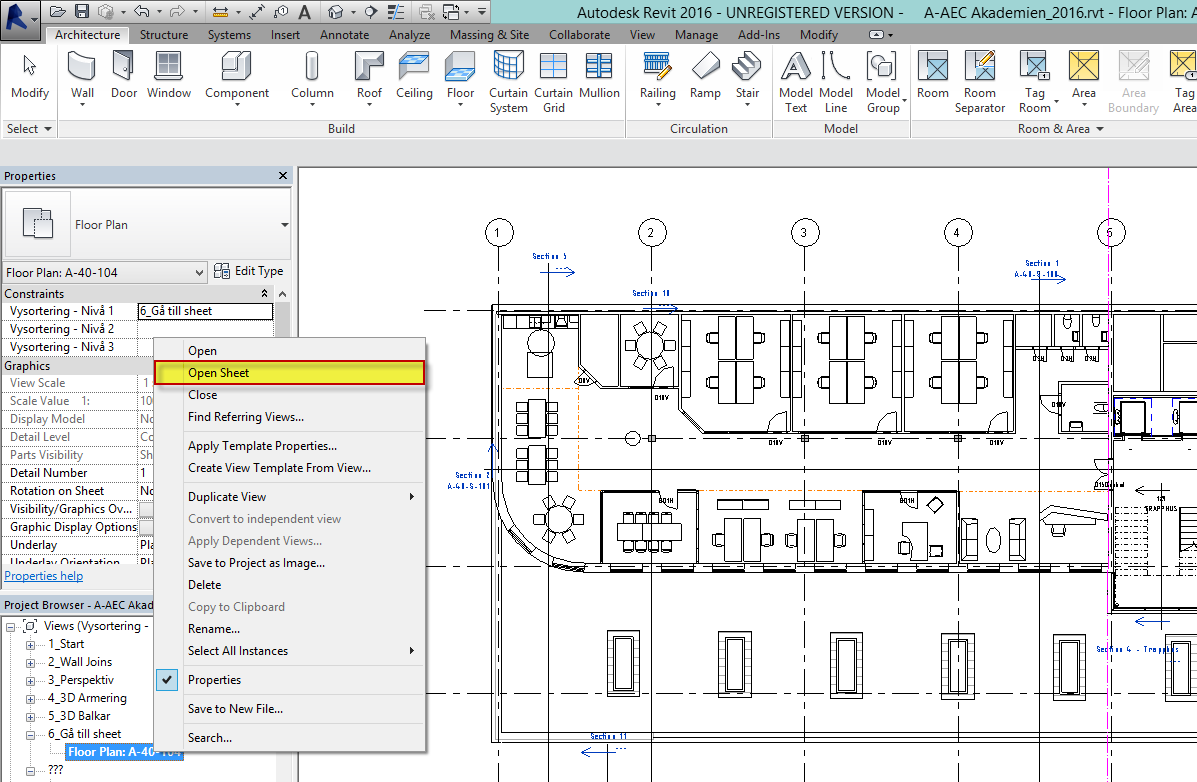Select the Stair tool
1197x782 pixels.
[747, 75]
